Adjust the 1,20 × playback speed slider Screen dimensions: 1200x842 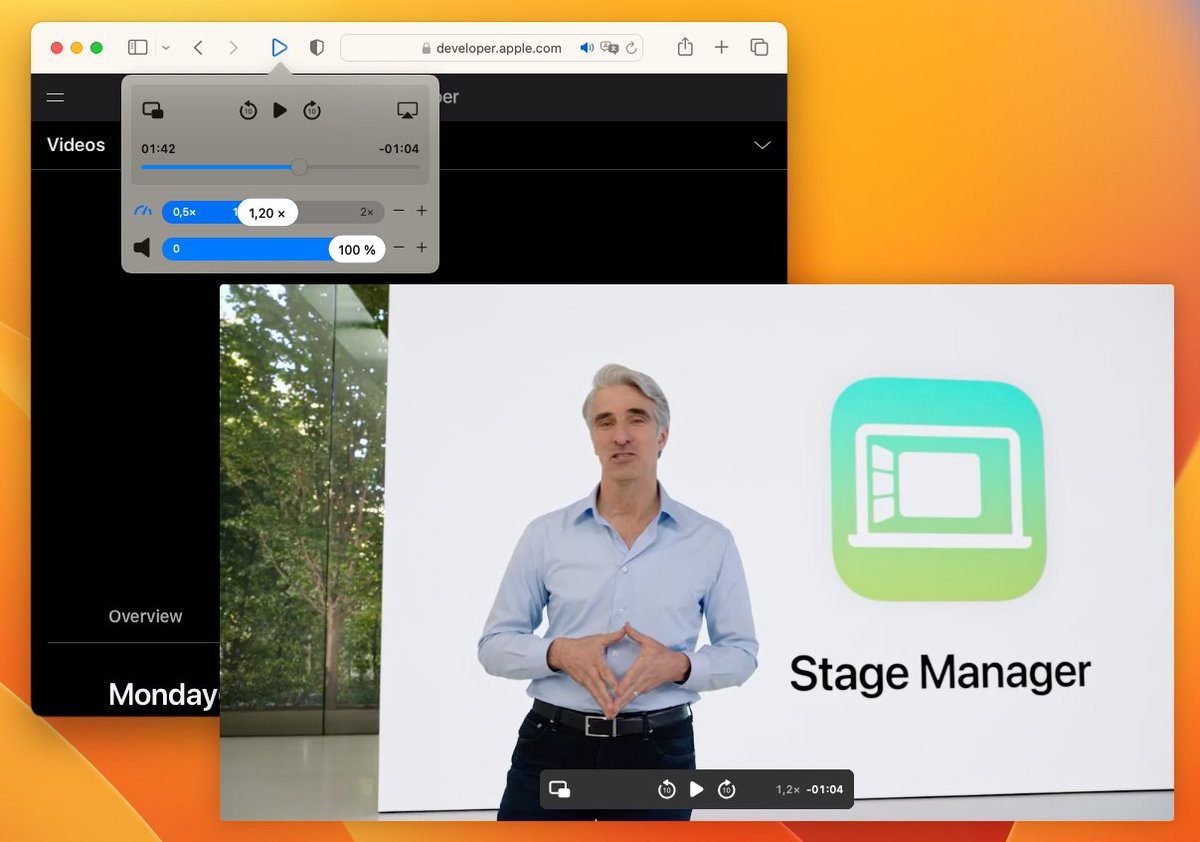coord(273,212)
